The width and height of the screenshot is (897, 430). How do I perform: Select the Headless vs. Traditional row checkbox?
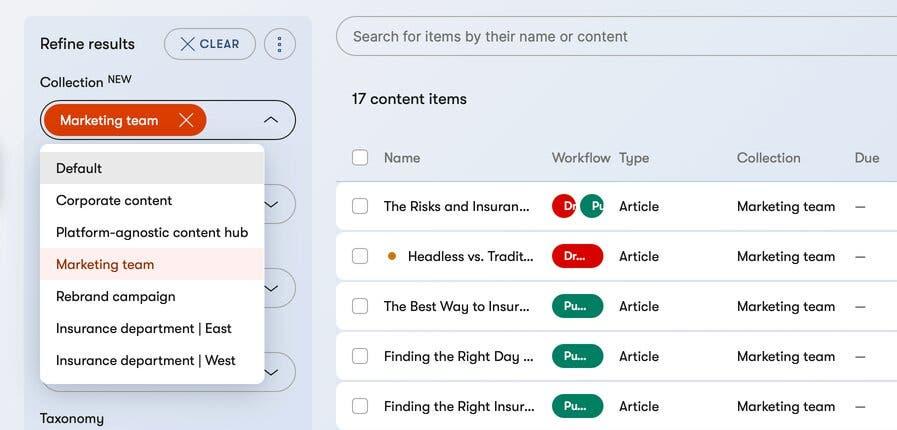(x=360, y=256)
